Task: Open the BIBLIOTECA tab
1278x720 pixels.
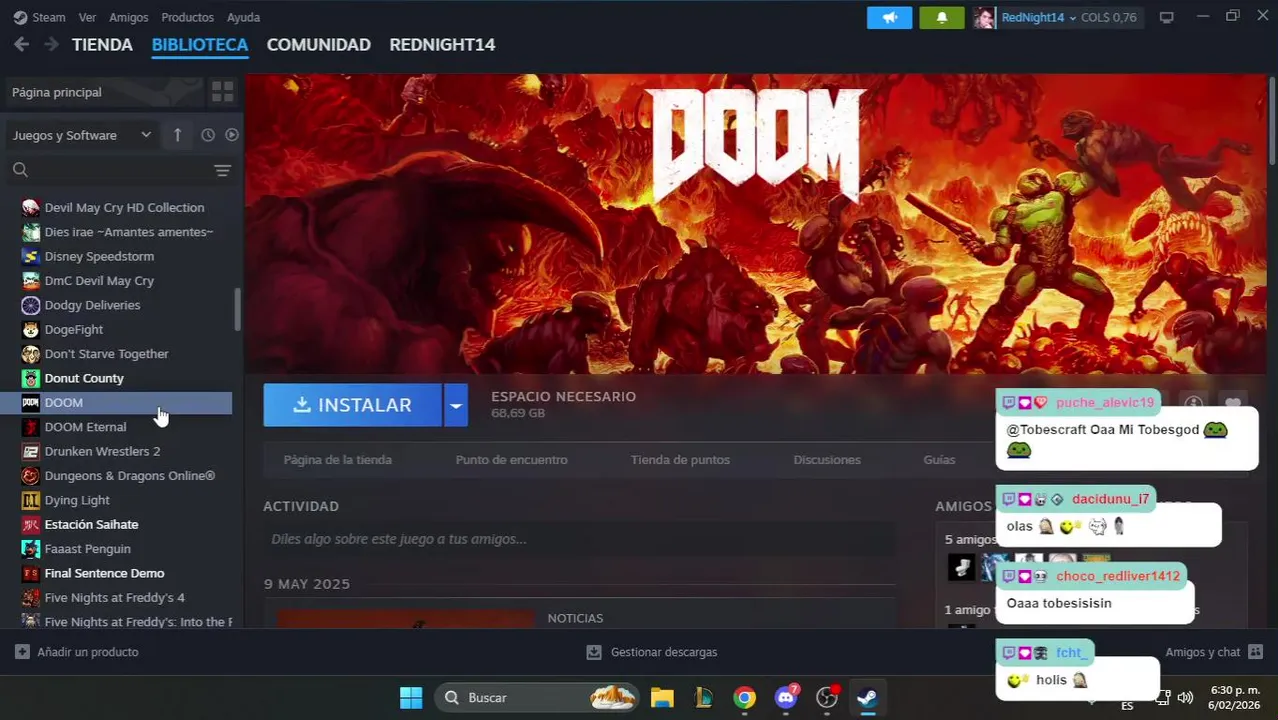Action: coord(199,44)
